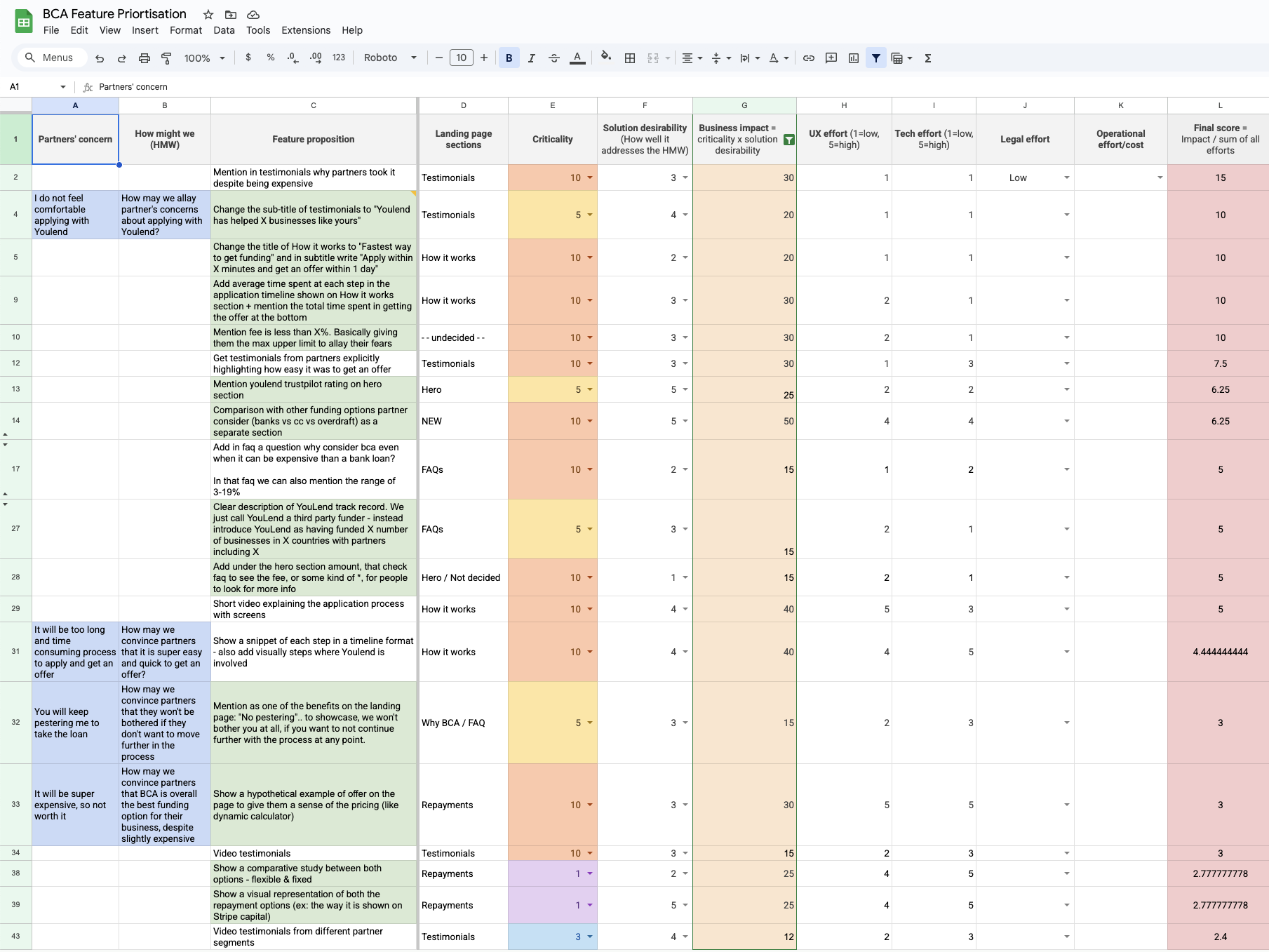Select row 14 header
The image size is (1269, 952).
15,421
